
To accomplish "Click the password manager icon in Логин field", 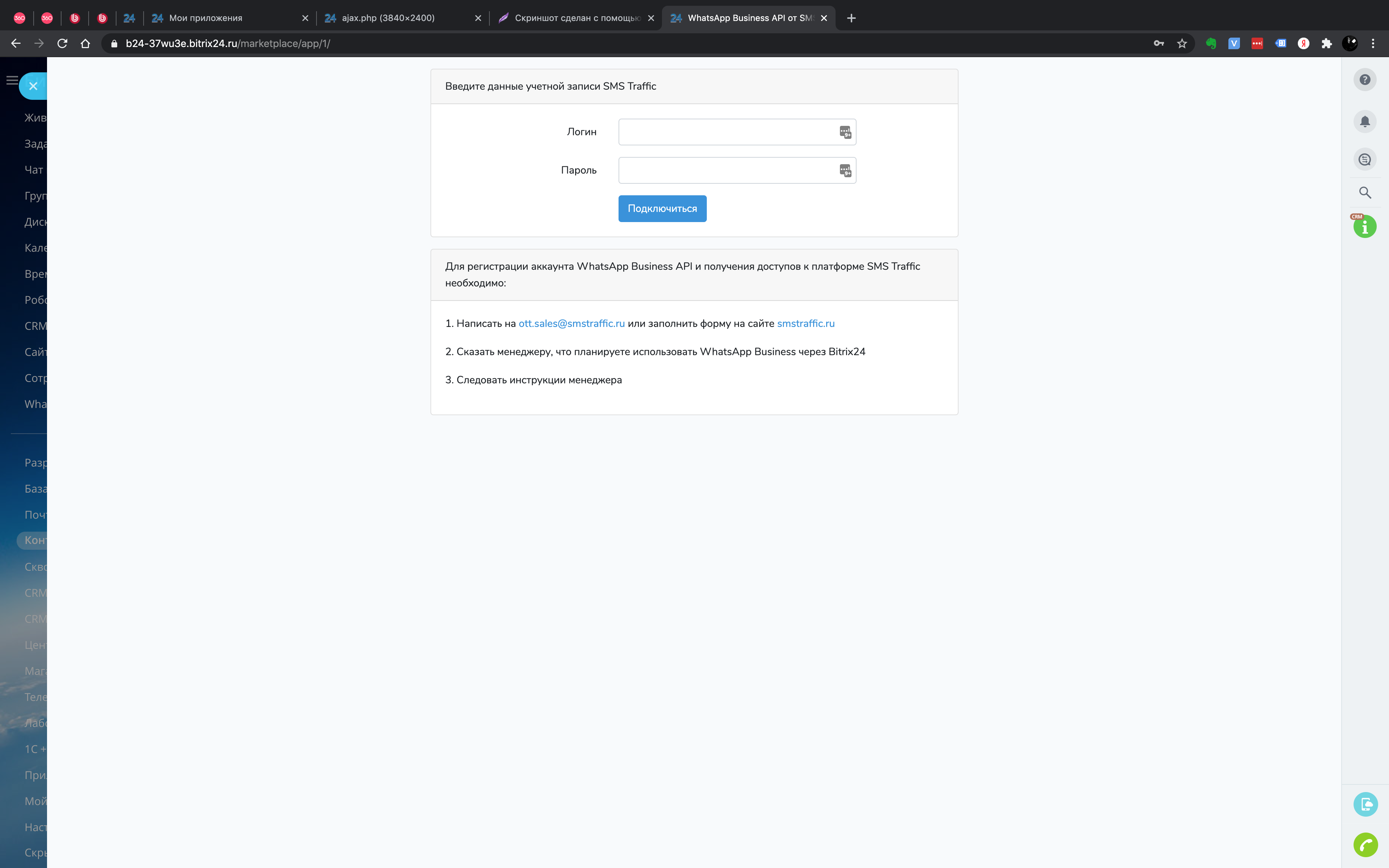I will (x=845, y=132).
